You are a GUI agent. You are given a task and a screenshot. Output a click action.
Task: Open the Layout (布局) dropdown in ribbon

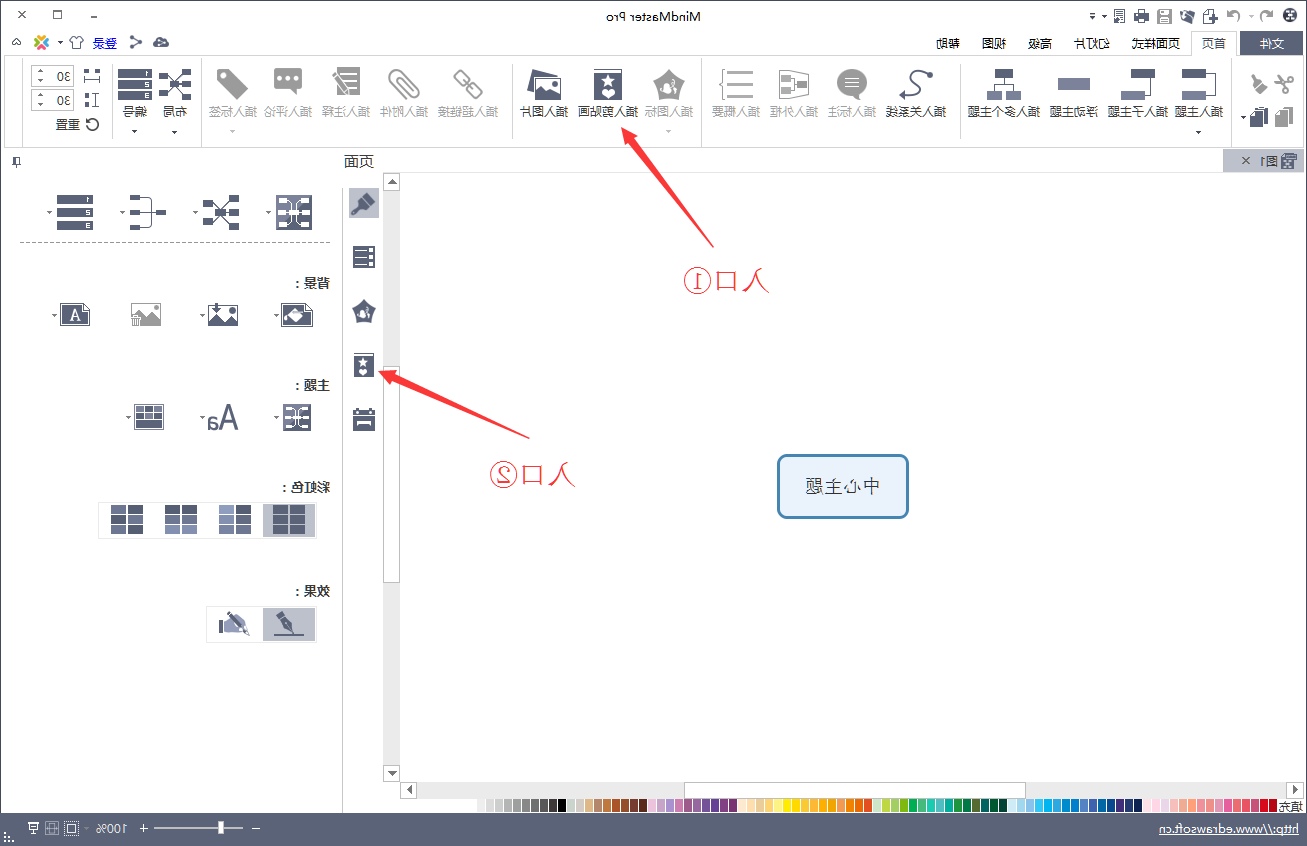point(174,132)
